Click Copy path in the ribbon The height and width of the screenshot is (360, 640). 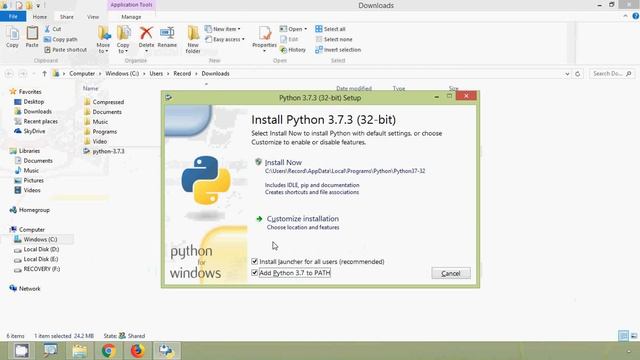[60, 40]
